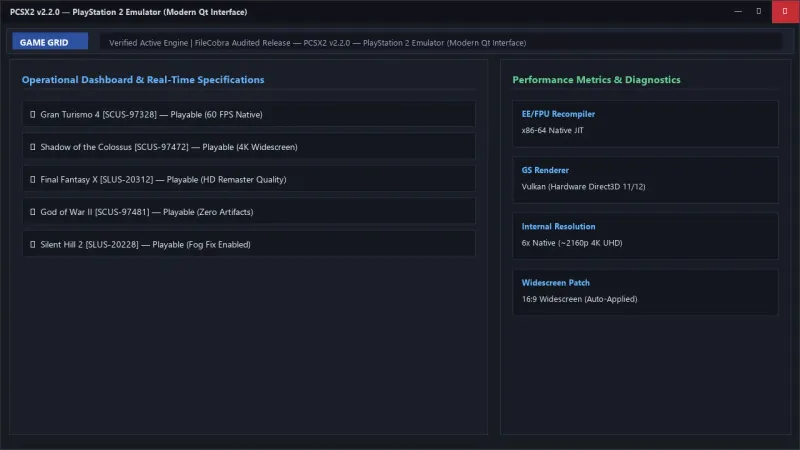Maximize the PCSX2 window
This screenshot has height=450, width=800.
tap(759, 11)
